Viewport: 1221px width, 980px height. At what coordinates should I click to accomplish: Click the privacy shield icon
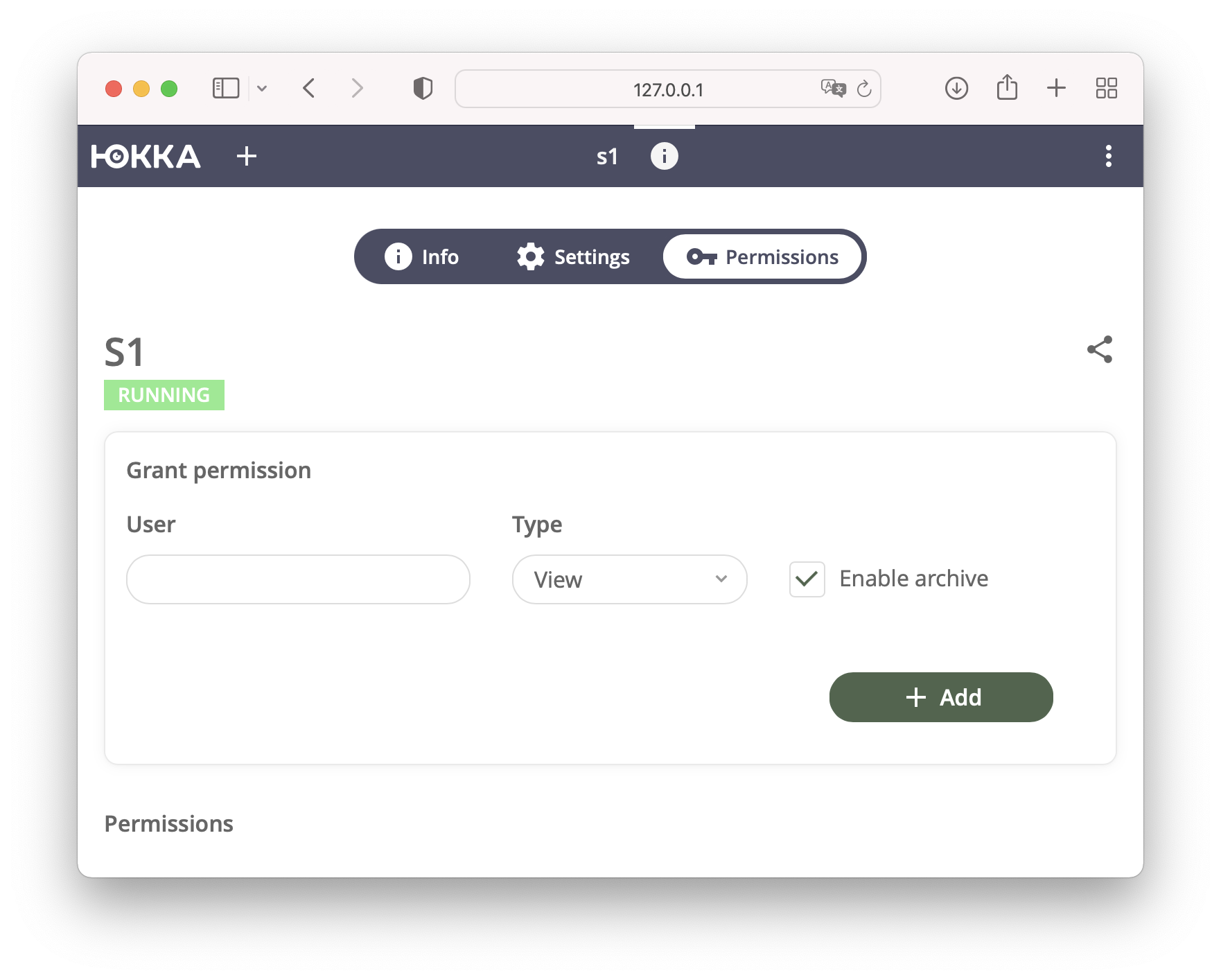click(x=423, y=88)
